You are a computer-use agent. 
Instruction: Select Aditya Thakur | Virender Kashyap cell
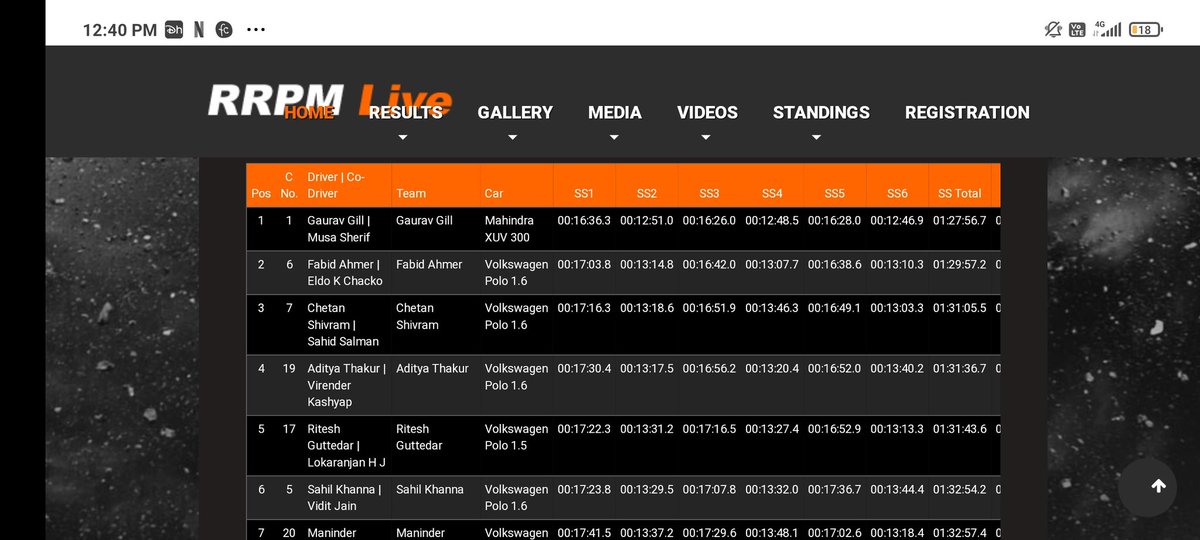[346, 385]
